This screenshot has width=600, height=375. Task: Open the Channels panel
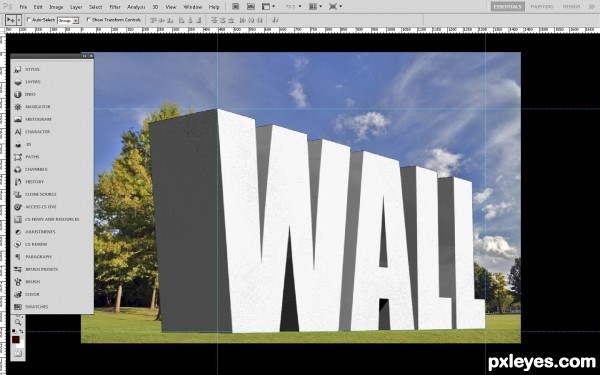31,169
